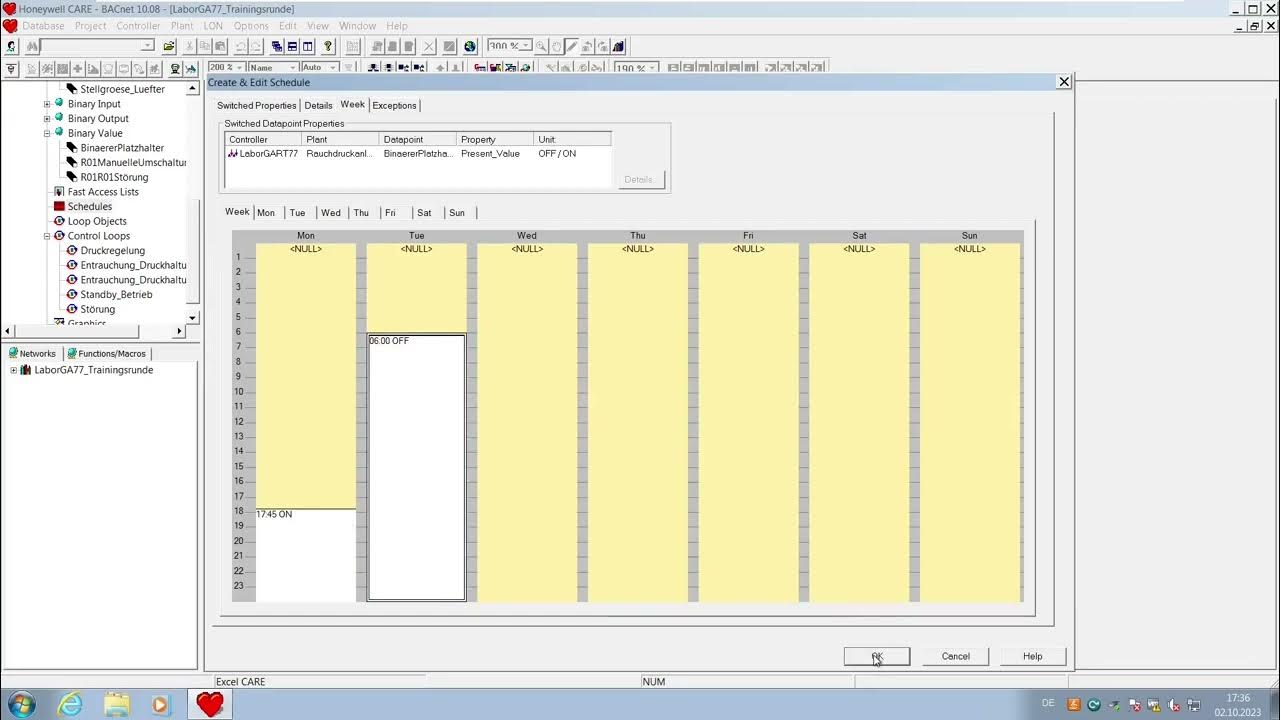This screenshot has height=720, width=1280.
Task: Click the undo arrow icon in CARE toolbar
Action: pos(241,46)
